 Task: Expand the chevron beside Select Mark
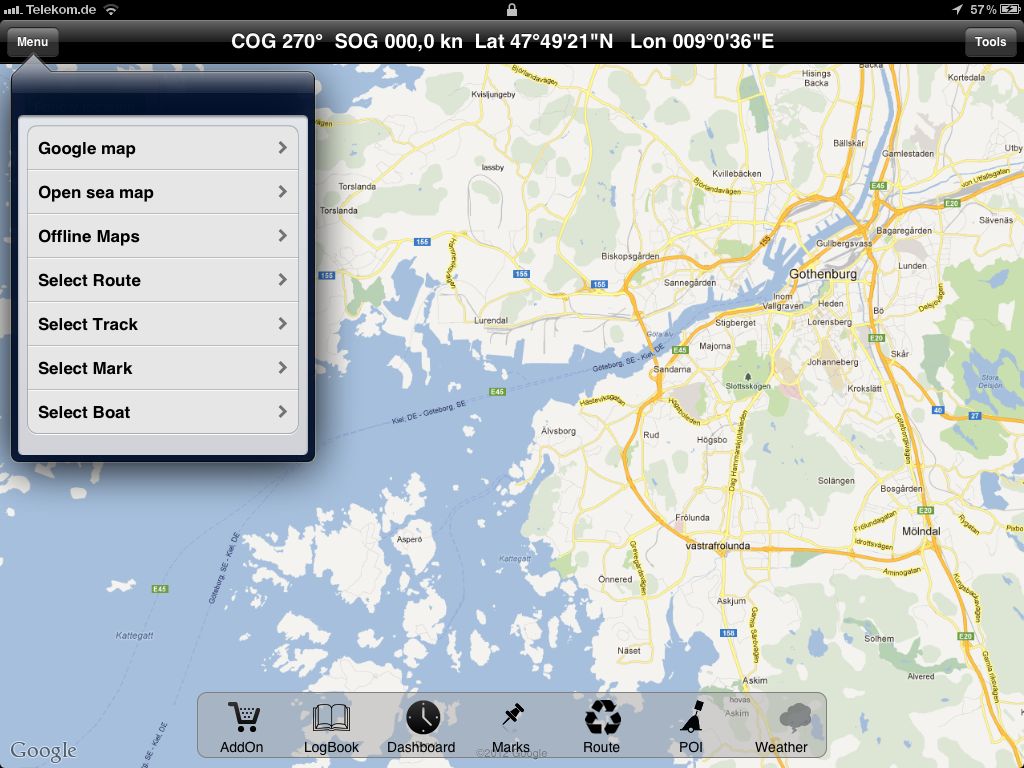coord(283,368)
